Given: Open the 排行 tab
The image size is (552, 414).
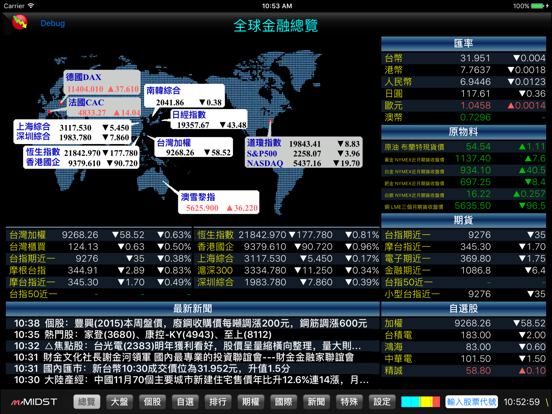Looking at the screenshot, I should pos(218,402).
